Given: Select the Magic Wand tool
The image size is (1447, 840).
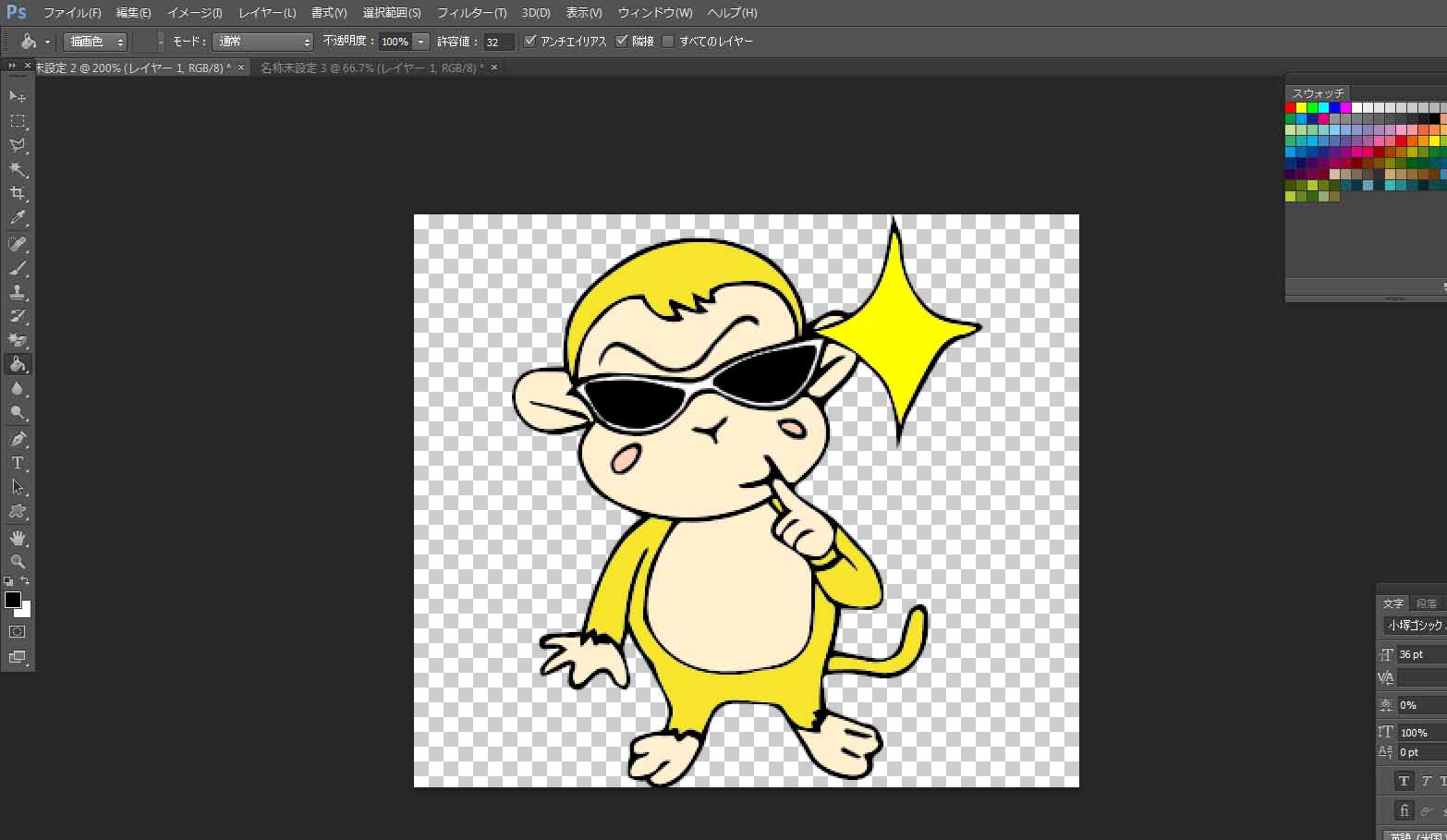Looking at the screenshot, I should (18, 169).
